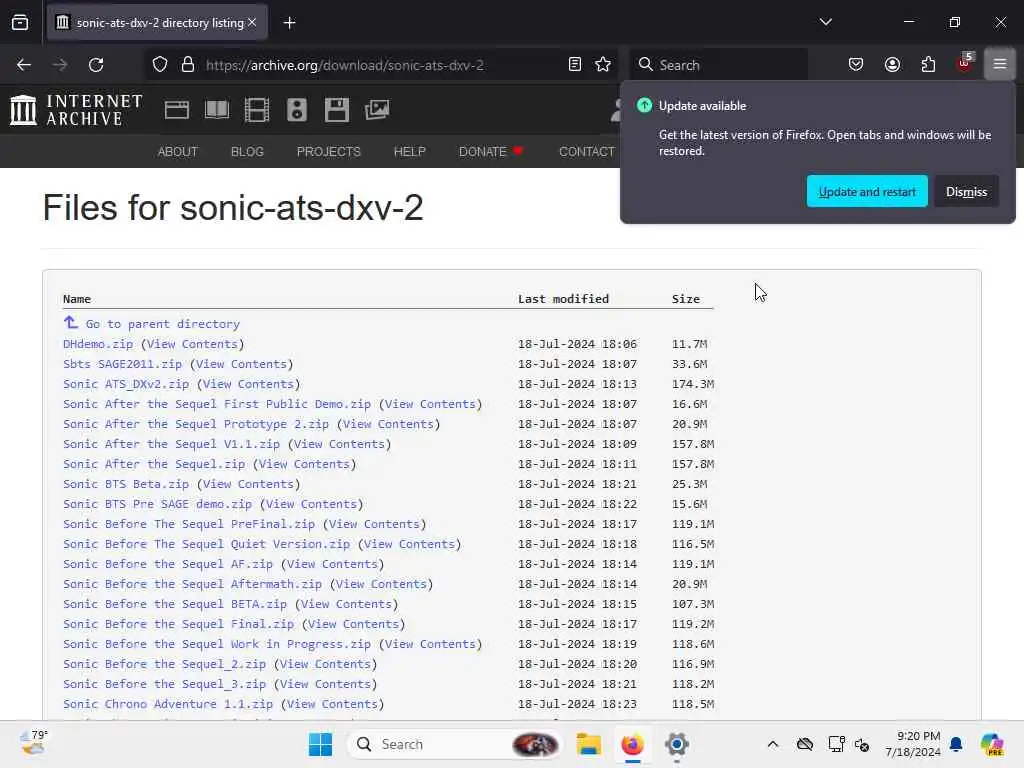Image resolution: width=1024 pixels, height=768 pixels.
Task: Open the Images icon
Action: [x=377, y=110]
